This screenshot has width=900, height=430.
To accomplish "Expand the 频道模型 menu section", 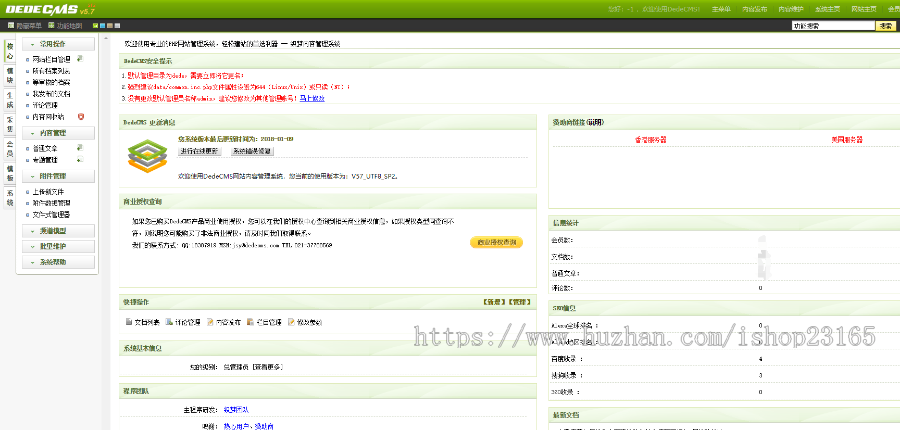I will click(x=59, y=231).
